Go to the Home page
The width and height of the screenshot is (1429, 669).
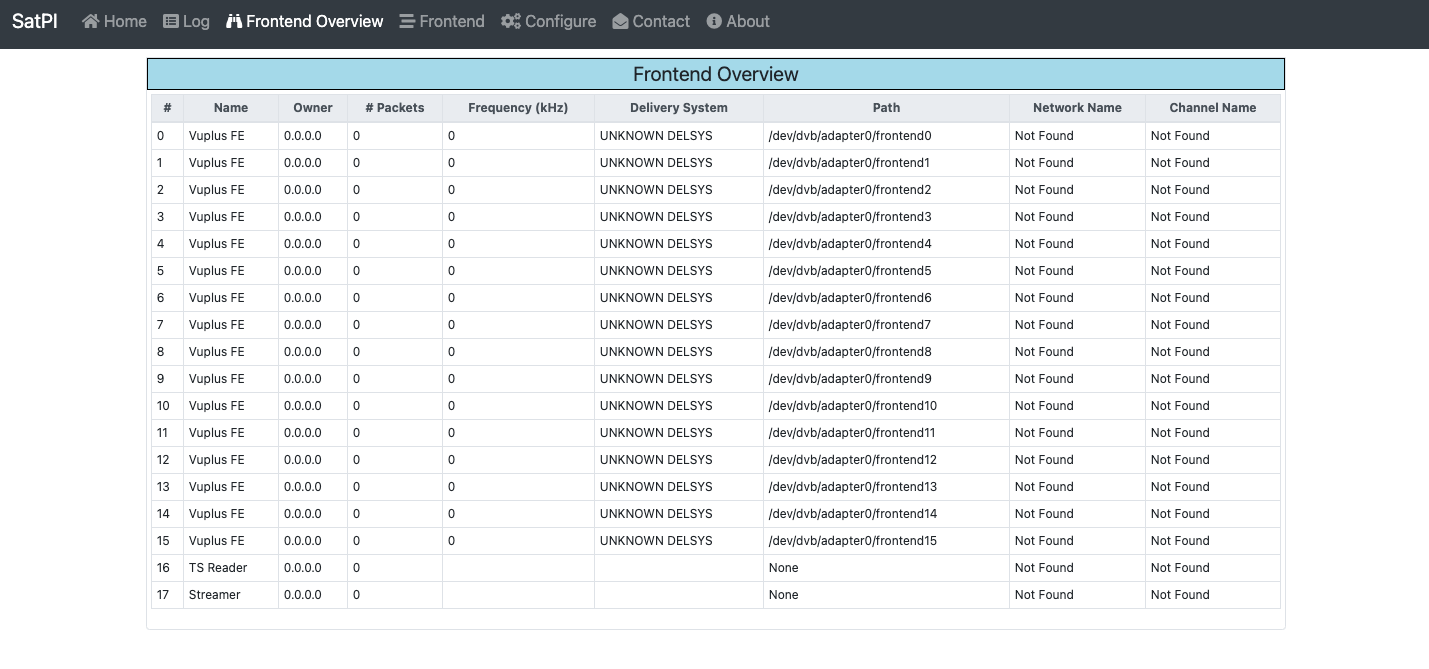pos(125,21)
